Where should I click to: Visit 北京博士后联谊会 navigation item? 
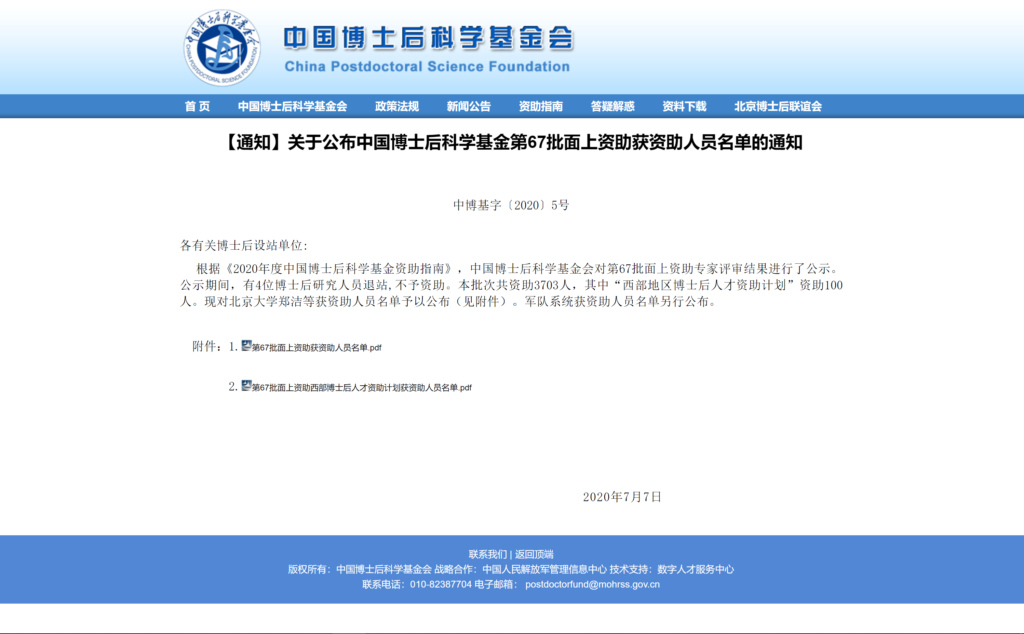pos(778,106)
